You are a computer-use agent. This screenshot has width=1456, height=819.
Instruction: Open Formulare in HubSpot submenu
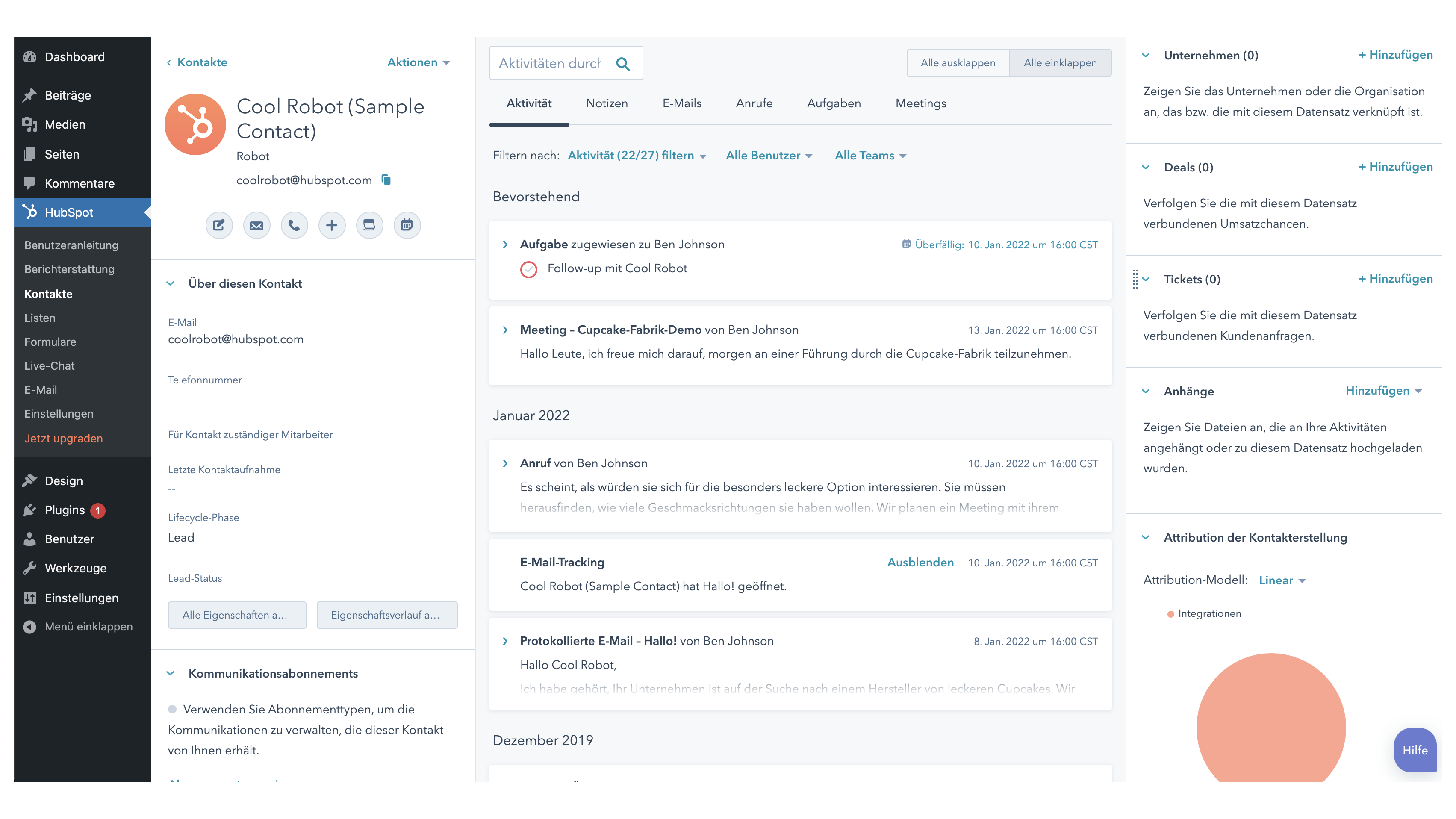point(50,342)
